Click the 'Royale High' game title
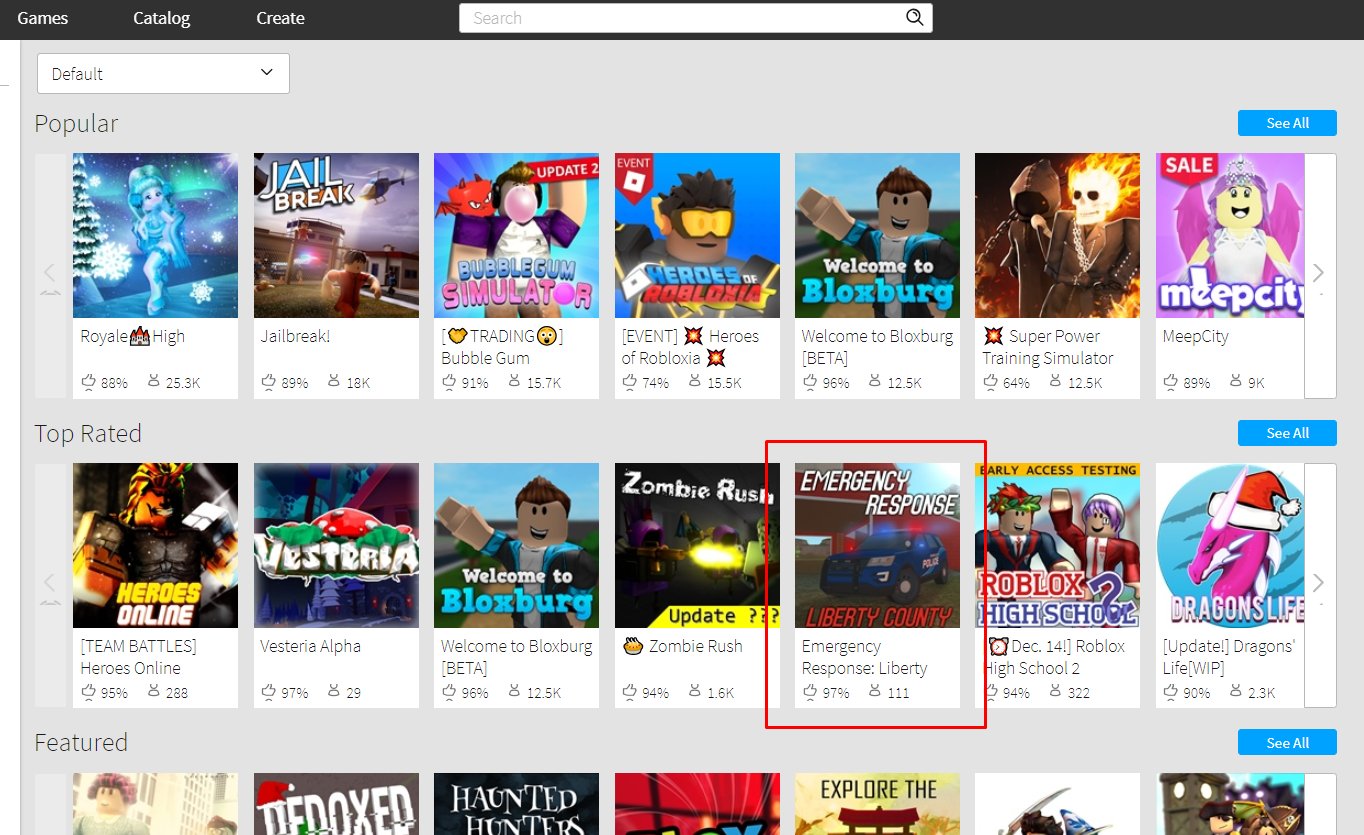Screen dimensions: 1364x835 pos(133,337)
